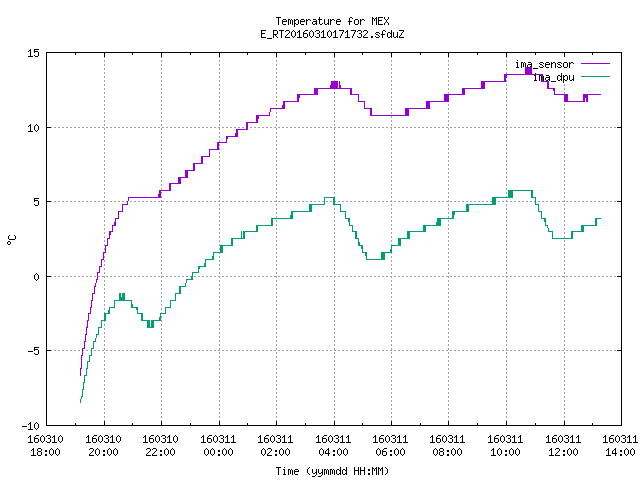Click the green legend line for ima_dpu
This screenshot has height=480, width=640.
[596, 77]
